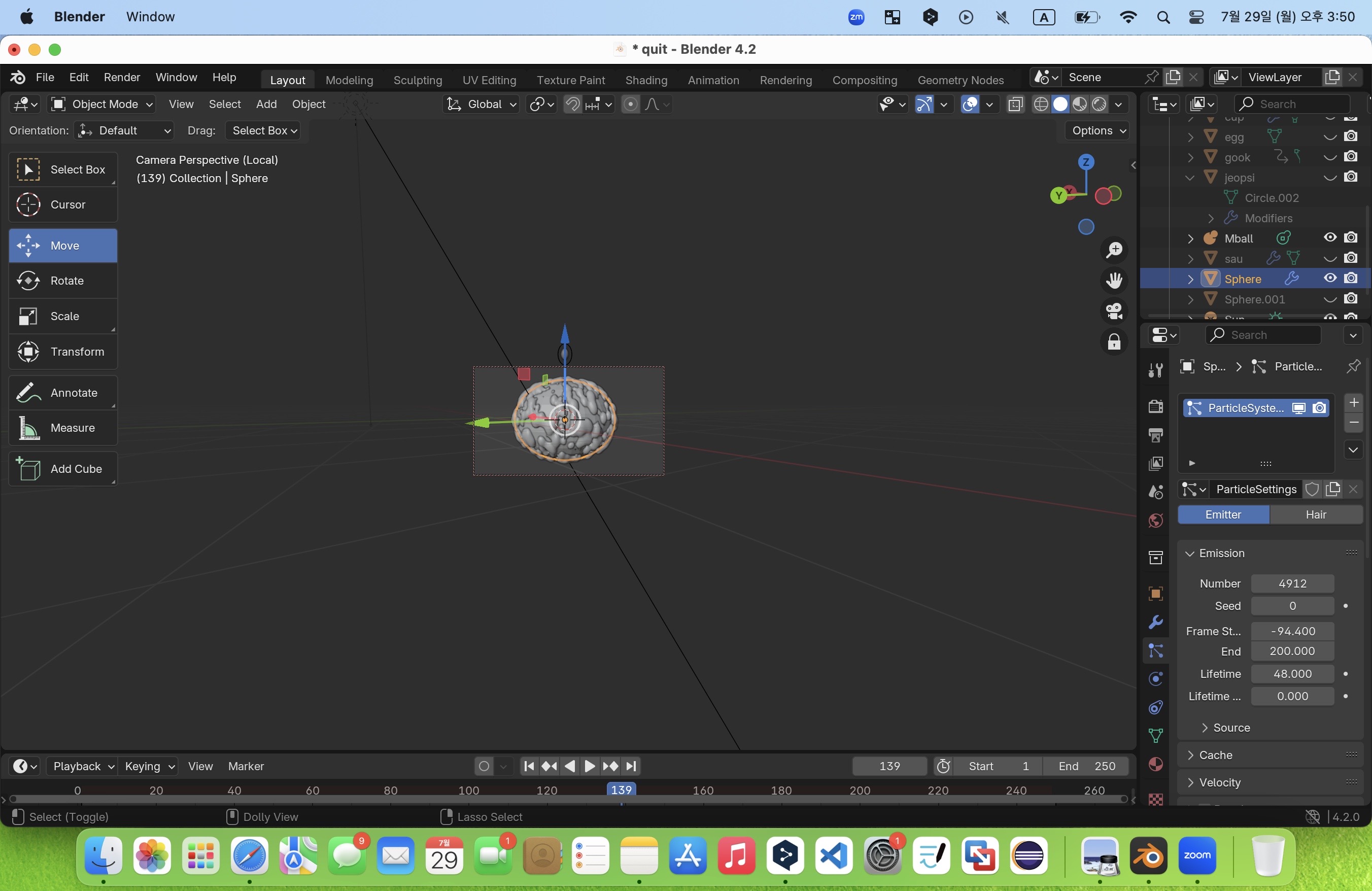Open the Material properties tab
Image resolution: width=1372 pixels, height=891 pixels.
coord(1155,765)
